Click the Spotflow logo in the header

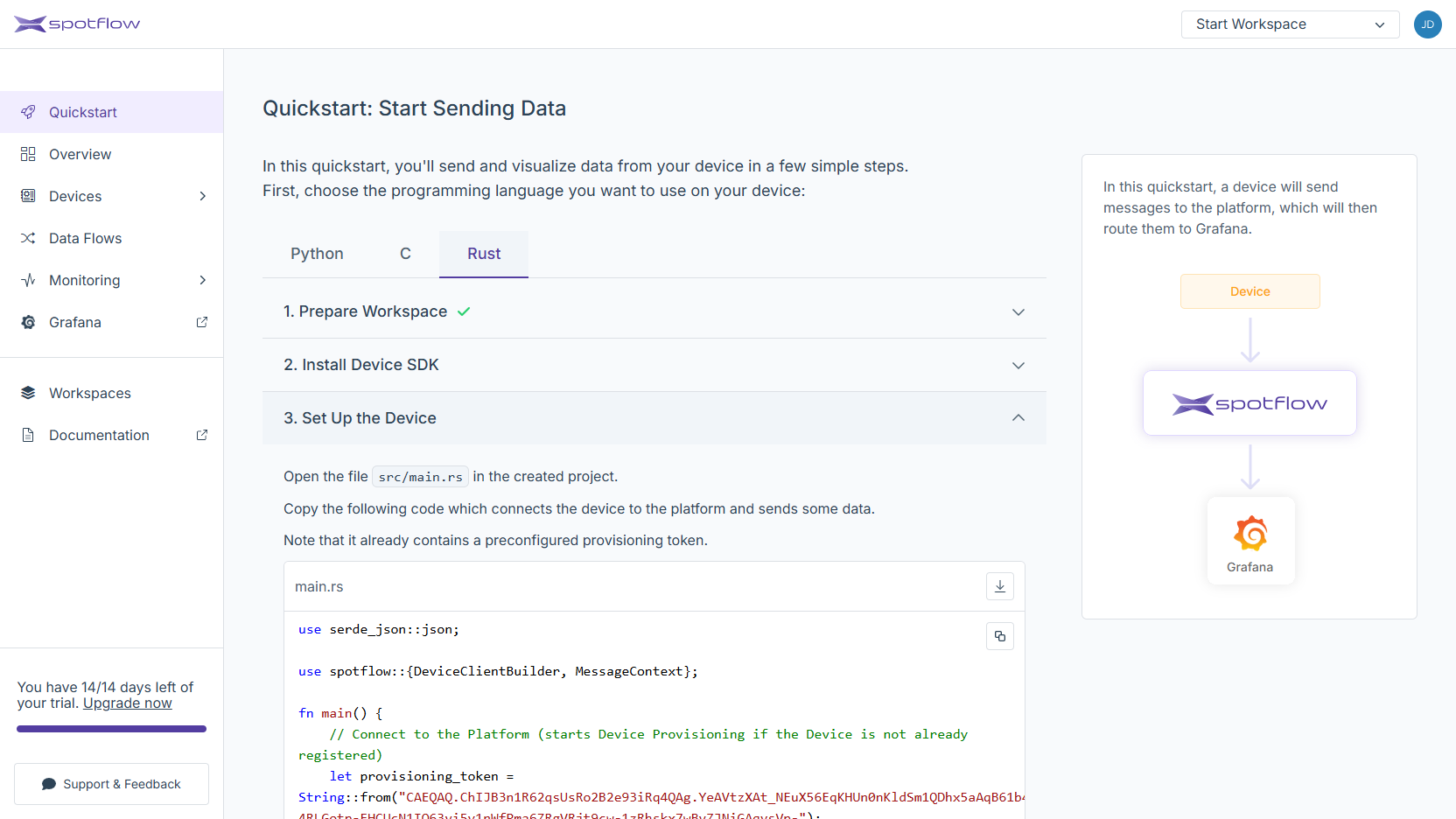(x=77, y=24)
